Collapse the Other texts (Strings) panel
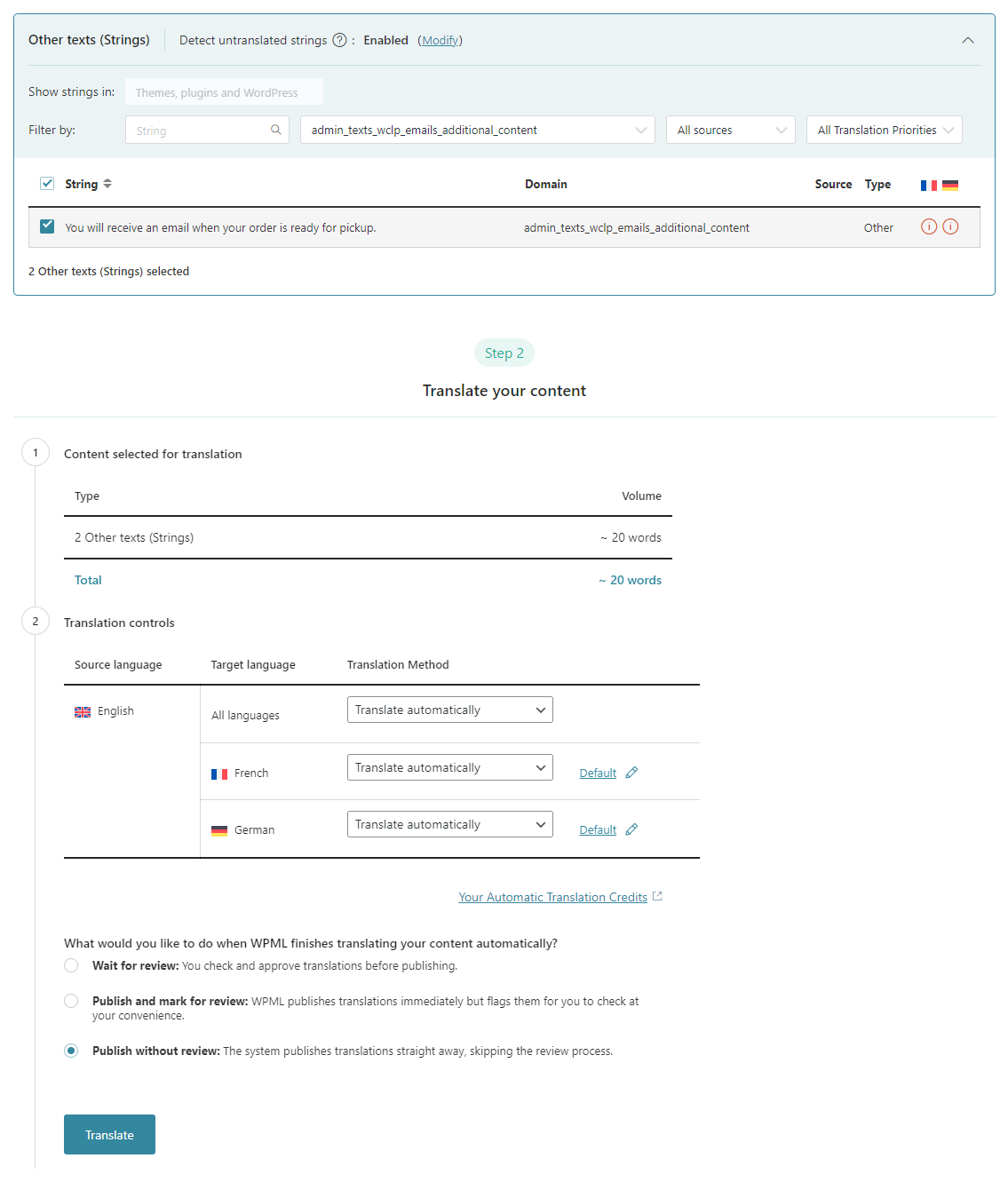 pos(967,40)
